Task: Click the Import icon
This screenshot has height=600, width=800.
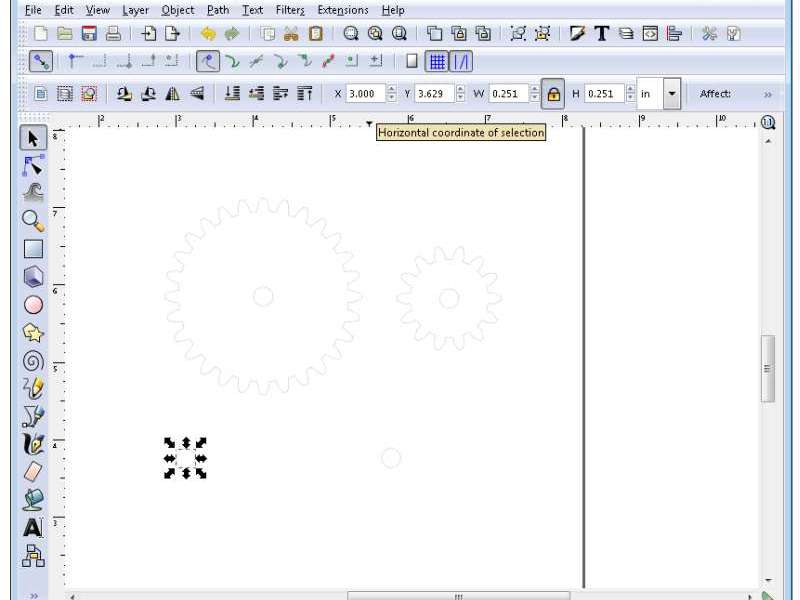Action: 148,34
